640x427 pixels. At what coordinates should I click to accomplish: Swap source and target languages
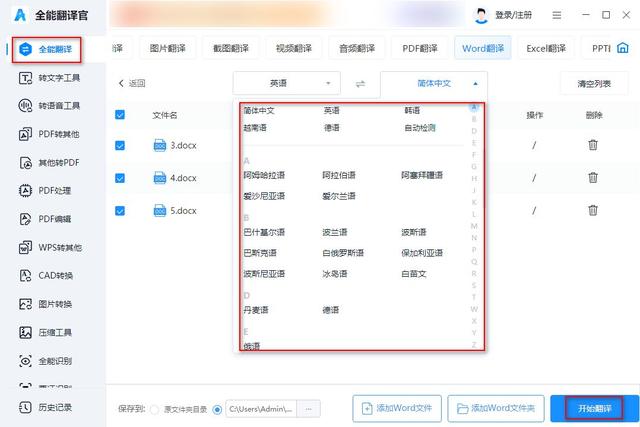[360, 84]
